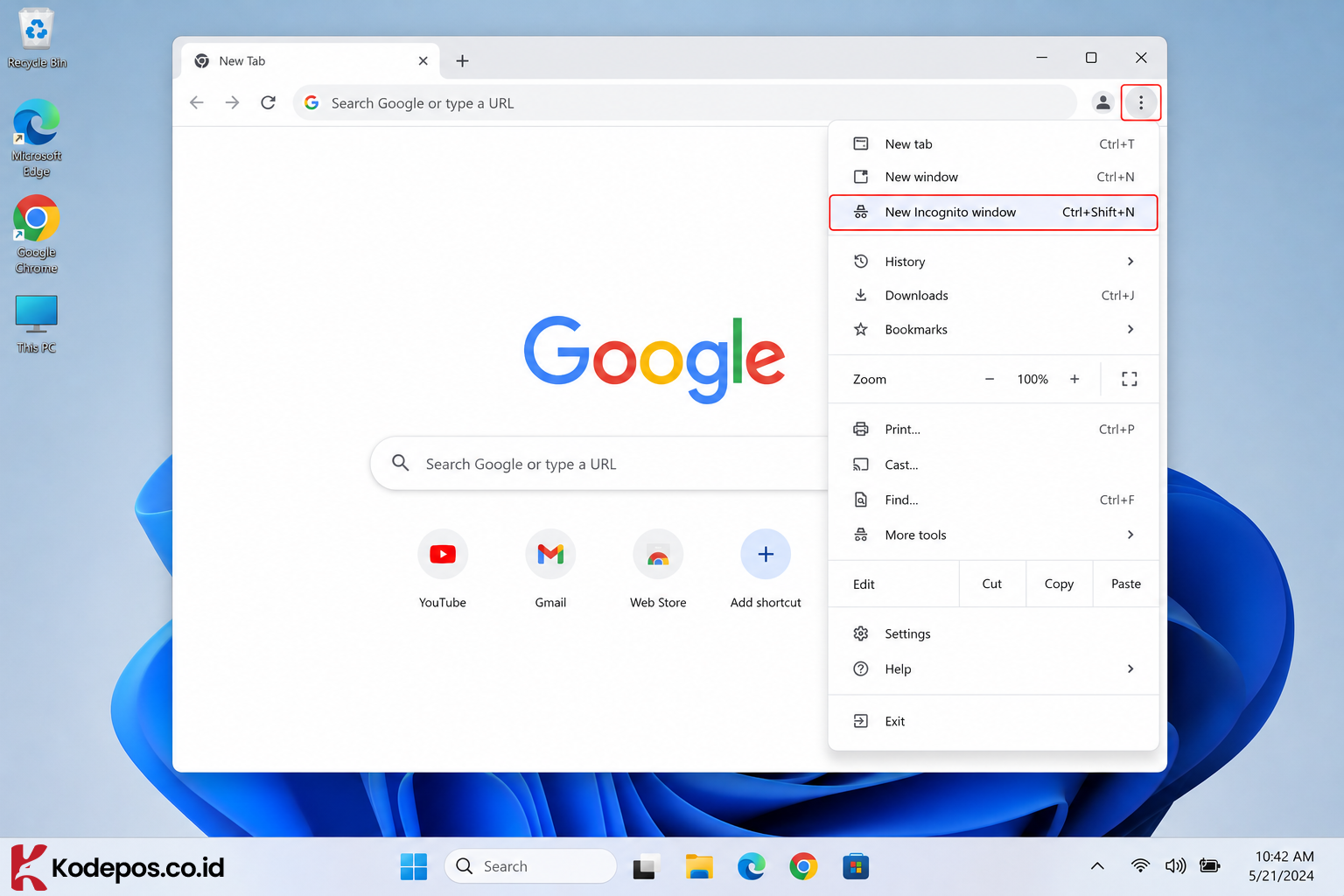The height and width of the screenshot is (896, 1344).
Task: Open File Explorer from taskbar
Action: (x=698, y=866)
